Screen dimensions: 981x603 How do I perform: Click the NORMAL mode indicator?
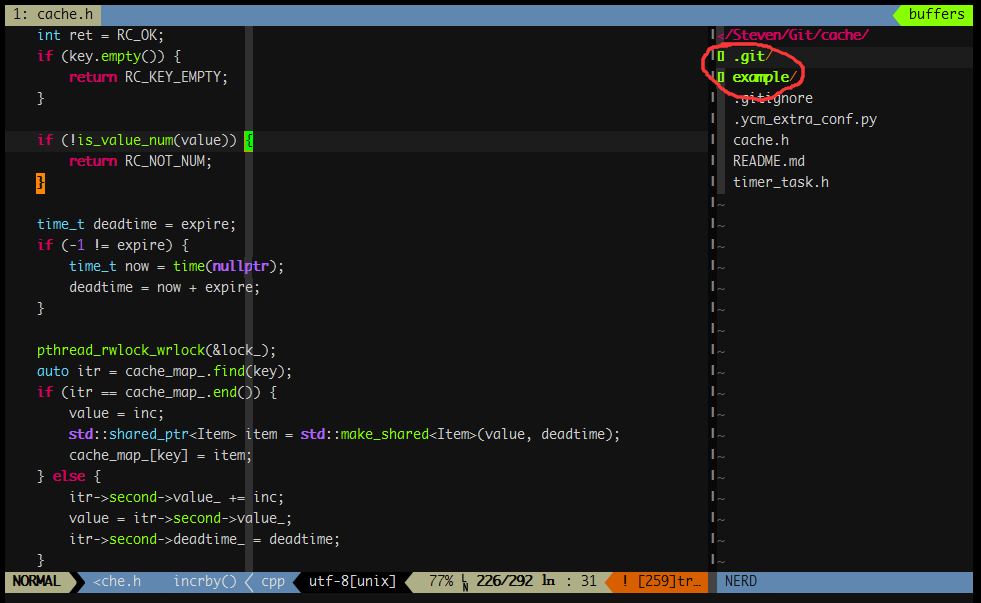pyautogui.click(x=37, y=581)
